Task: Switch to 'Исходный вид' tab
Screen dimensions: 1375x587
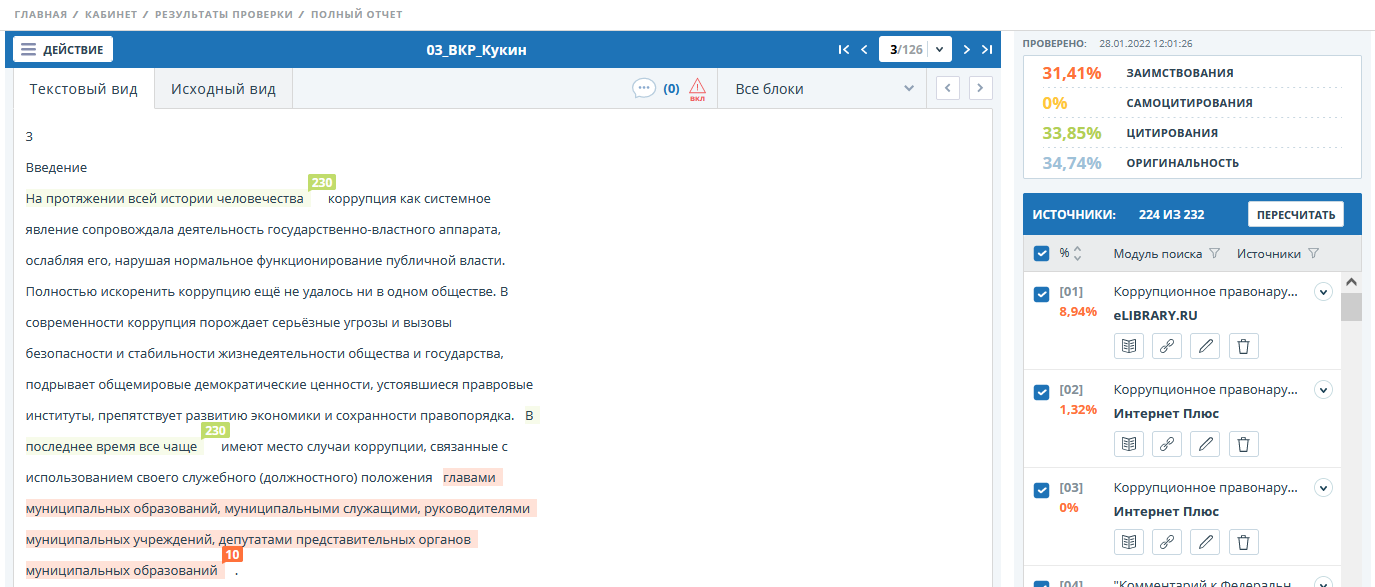Action: point(223,89)
